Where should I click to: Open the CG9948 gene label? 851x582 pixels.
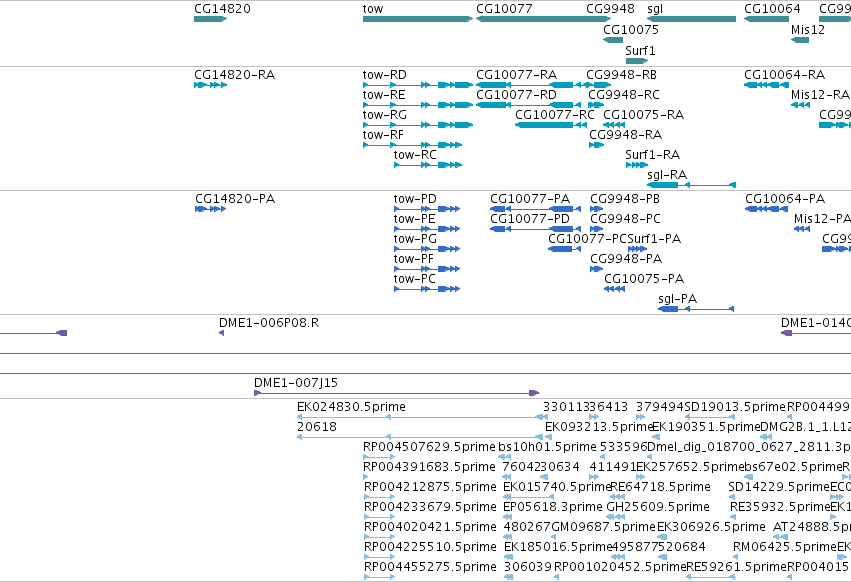[610, 9]
